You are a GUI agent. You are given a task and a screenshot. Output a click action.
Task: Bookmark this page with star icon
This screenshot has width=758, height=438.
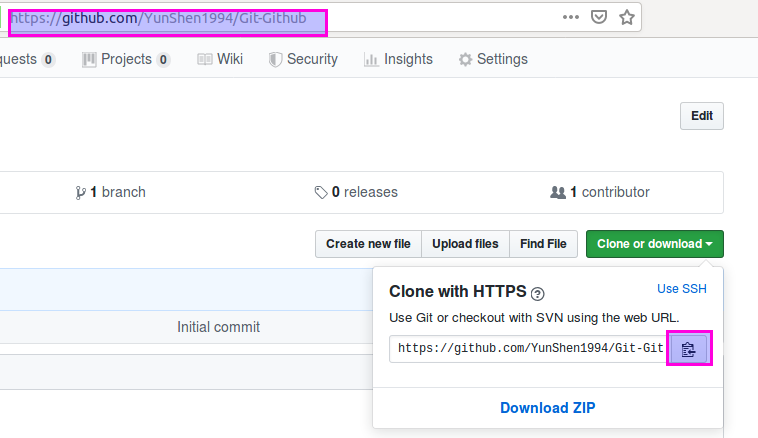[x=627, y=17]
